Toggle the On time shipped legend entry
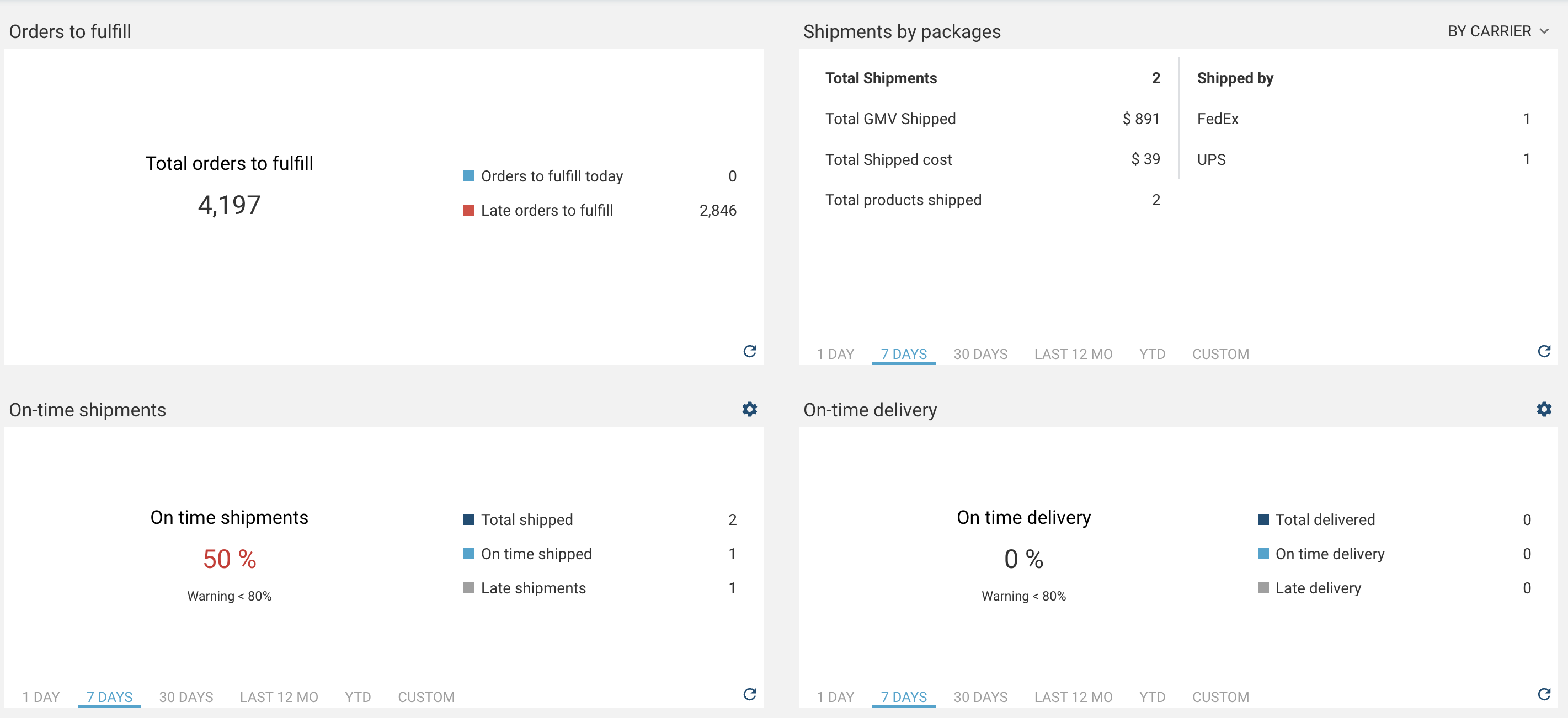The image size is (1568, 718). click(x=536, y=553)
